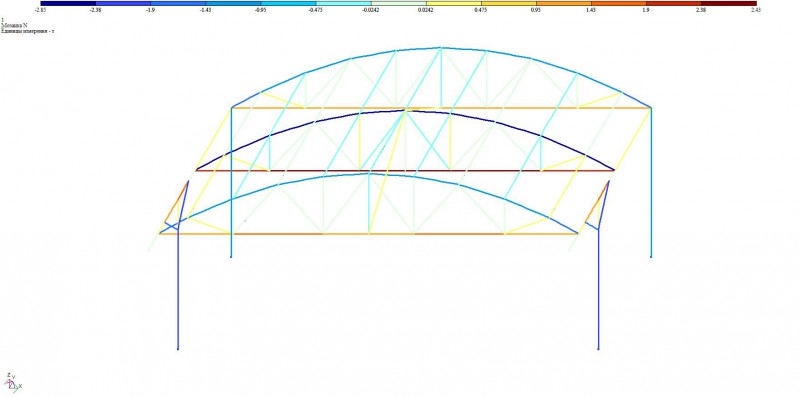Click the positive 0.95 legend value

point(536,10)
